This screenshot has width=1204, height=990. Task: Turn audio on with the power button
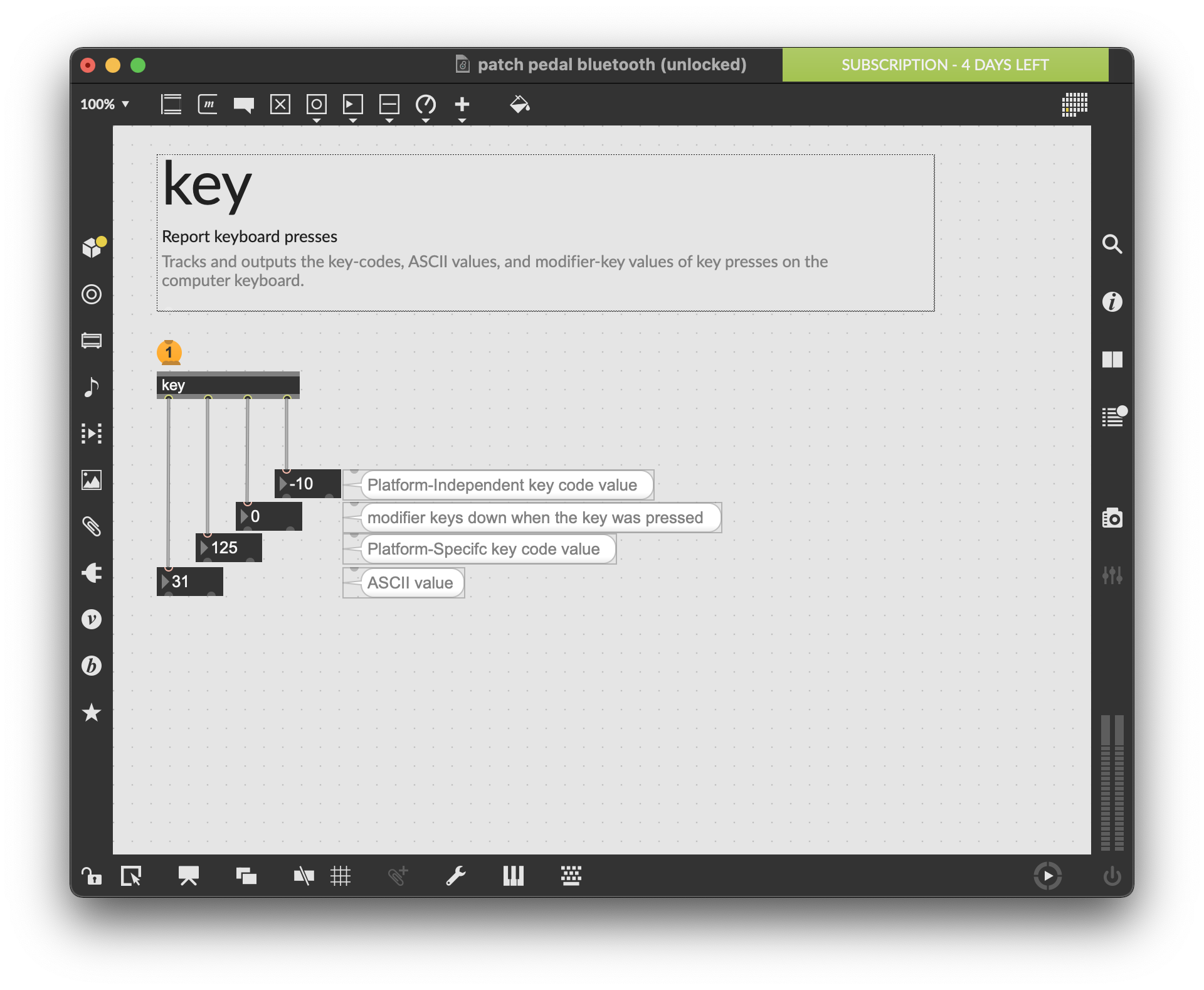[x=1112, y=876]
